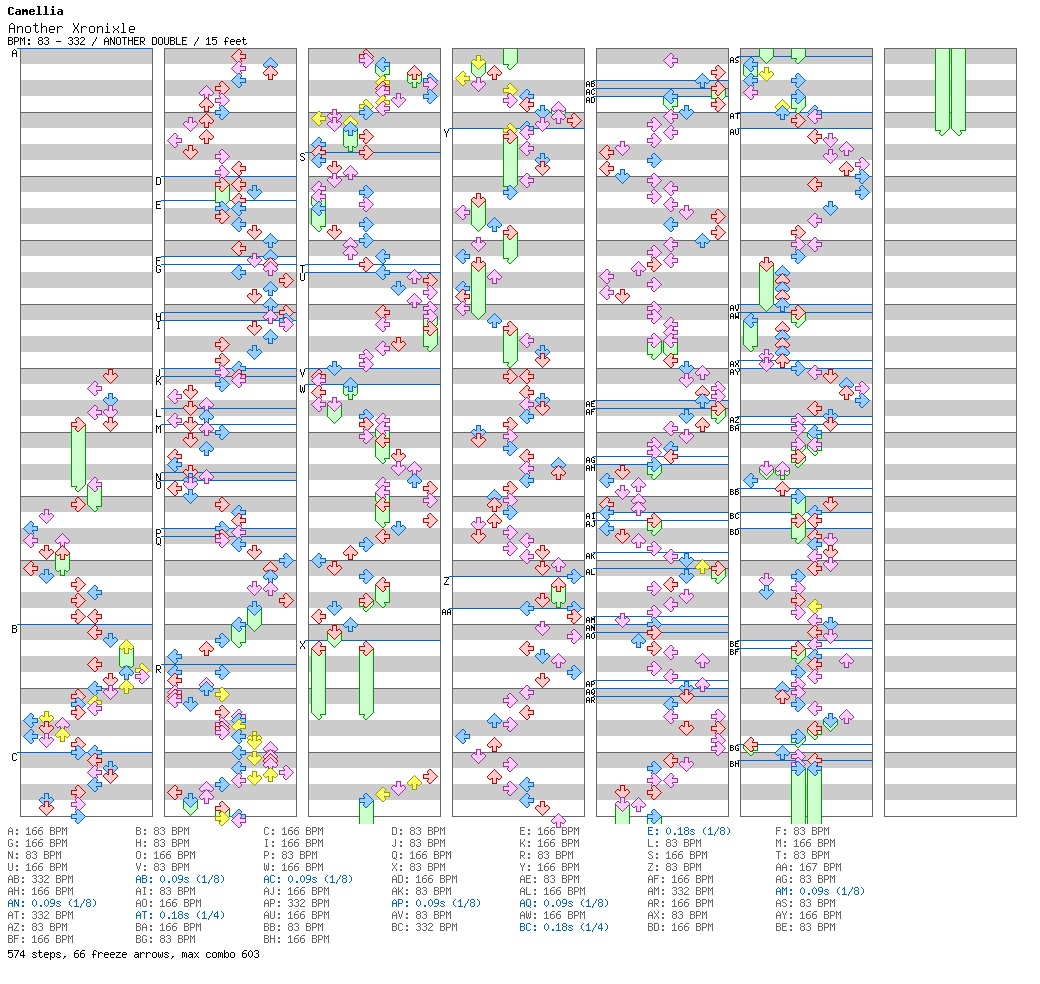Click the "BPM: 83 - 332 / ANOTHER DOUBLE / 15 feet" line
The width and height of the screenshot is (1040, 984).
127,41
